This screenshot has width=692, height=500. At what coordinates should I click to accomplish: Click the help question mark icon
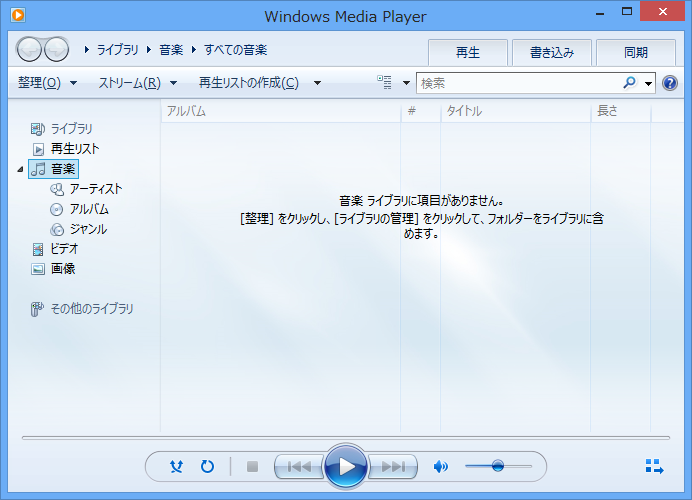669,83
